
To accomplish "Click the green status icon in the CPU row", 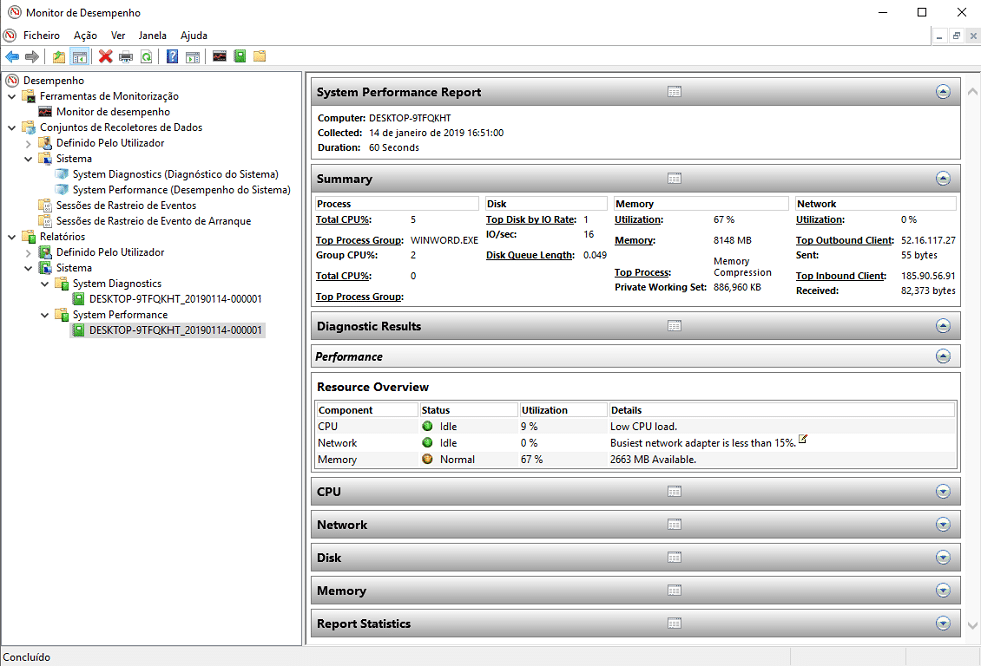I will click(427, 426).
